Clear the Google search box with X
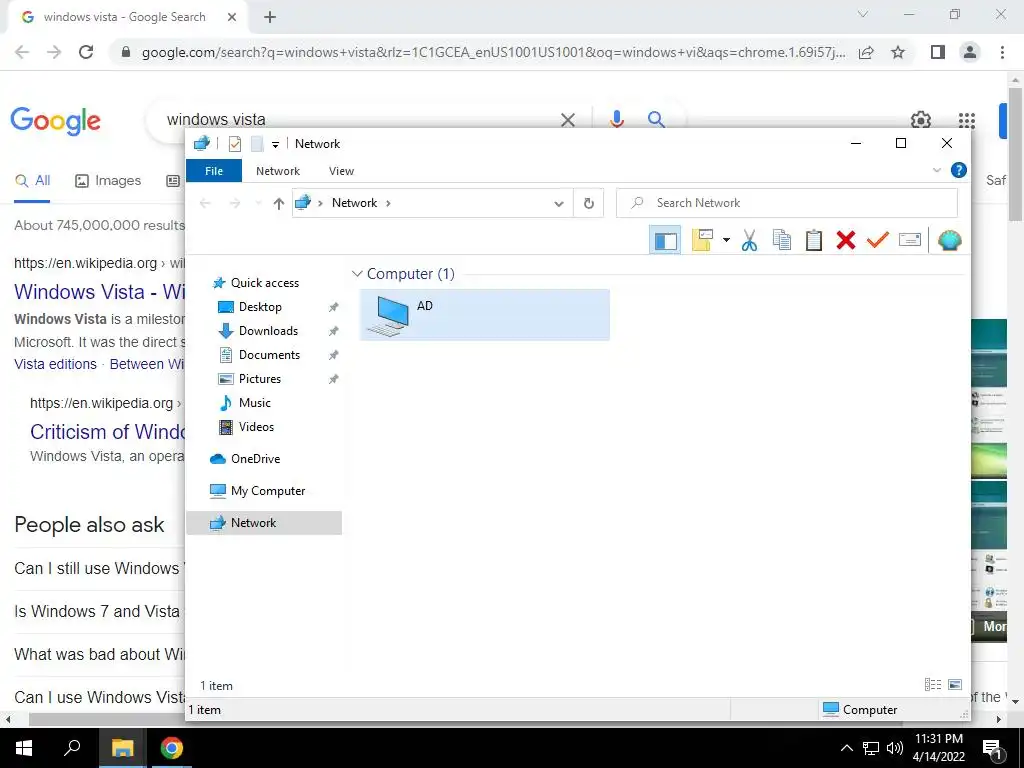Image resolution: width=1024 pixels, height=768 pixels. pyautogui.click(x=568, y=120)
